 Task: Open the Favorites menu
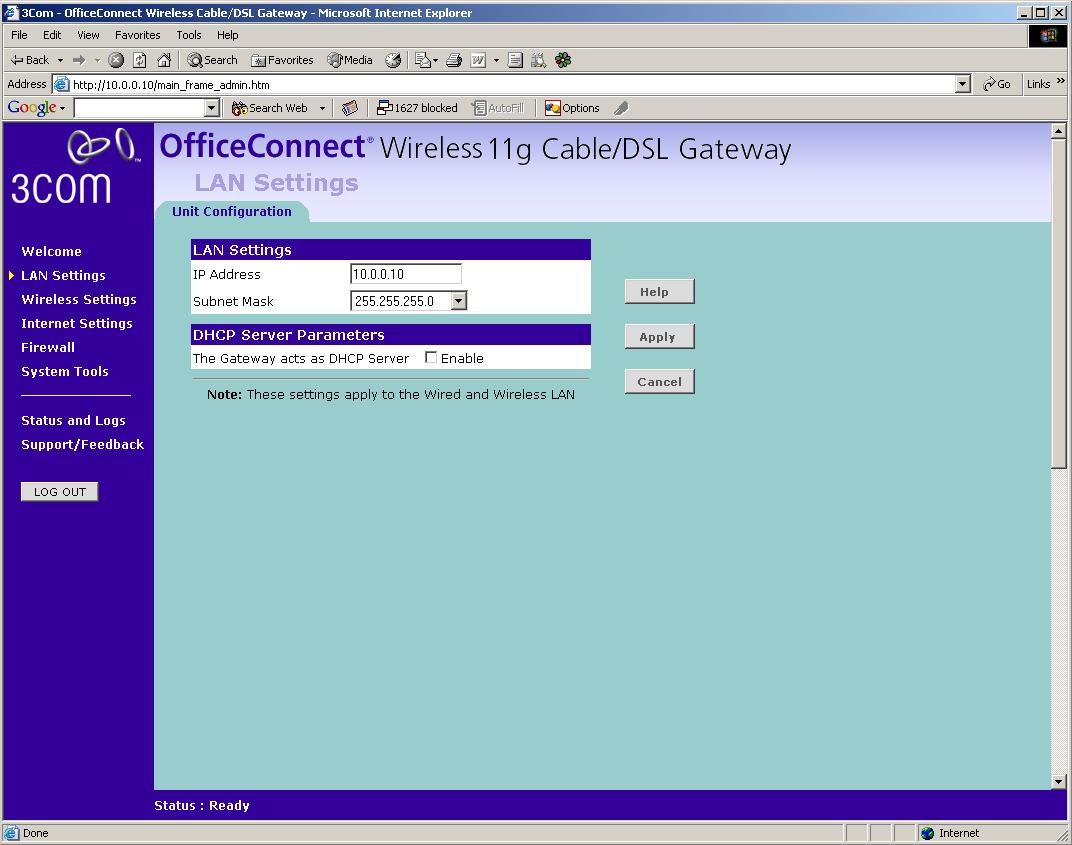tap(137, 35)
